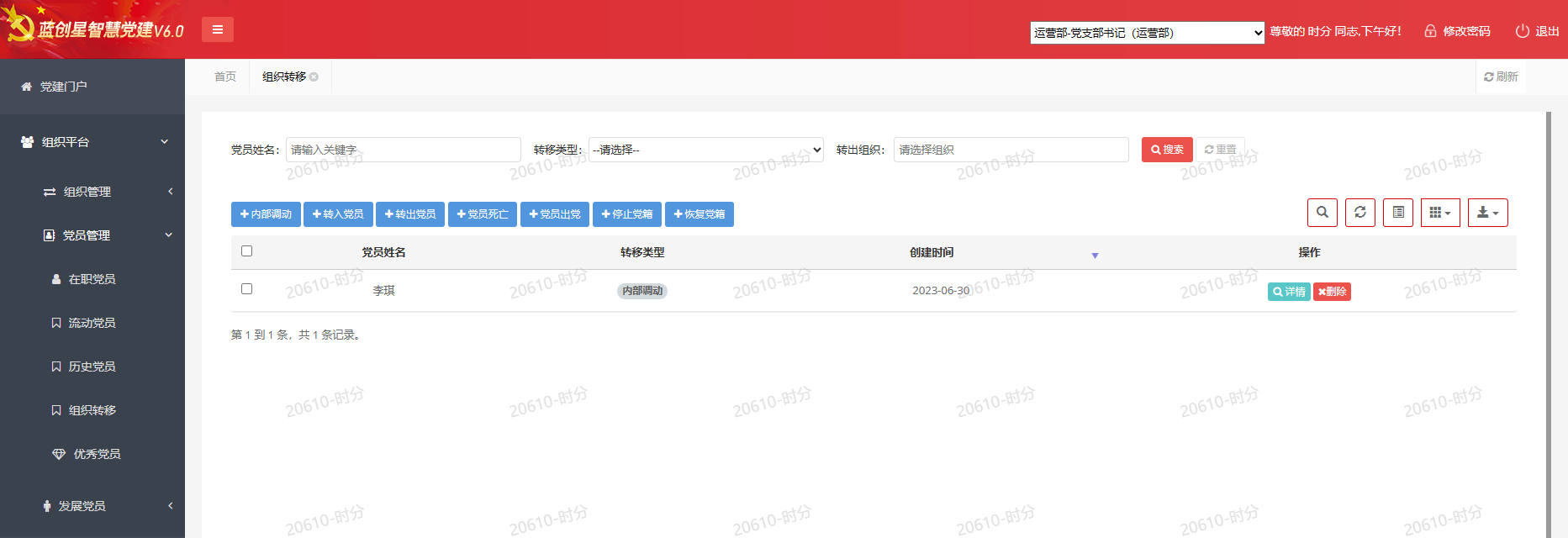Click the 党员出党 button
This screenshot has width=1568, height=538.
click(x=555, y=214)
